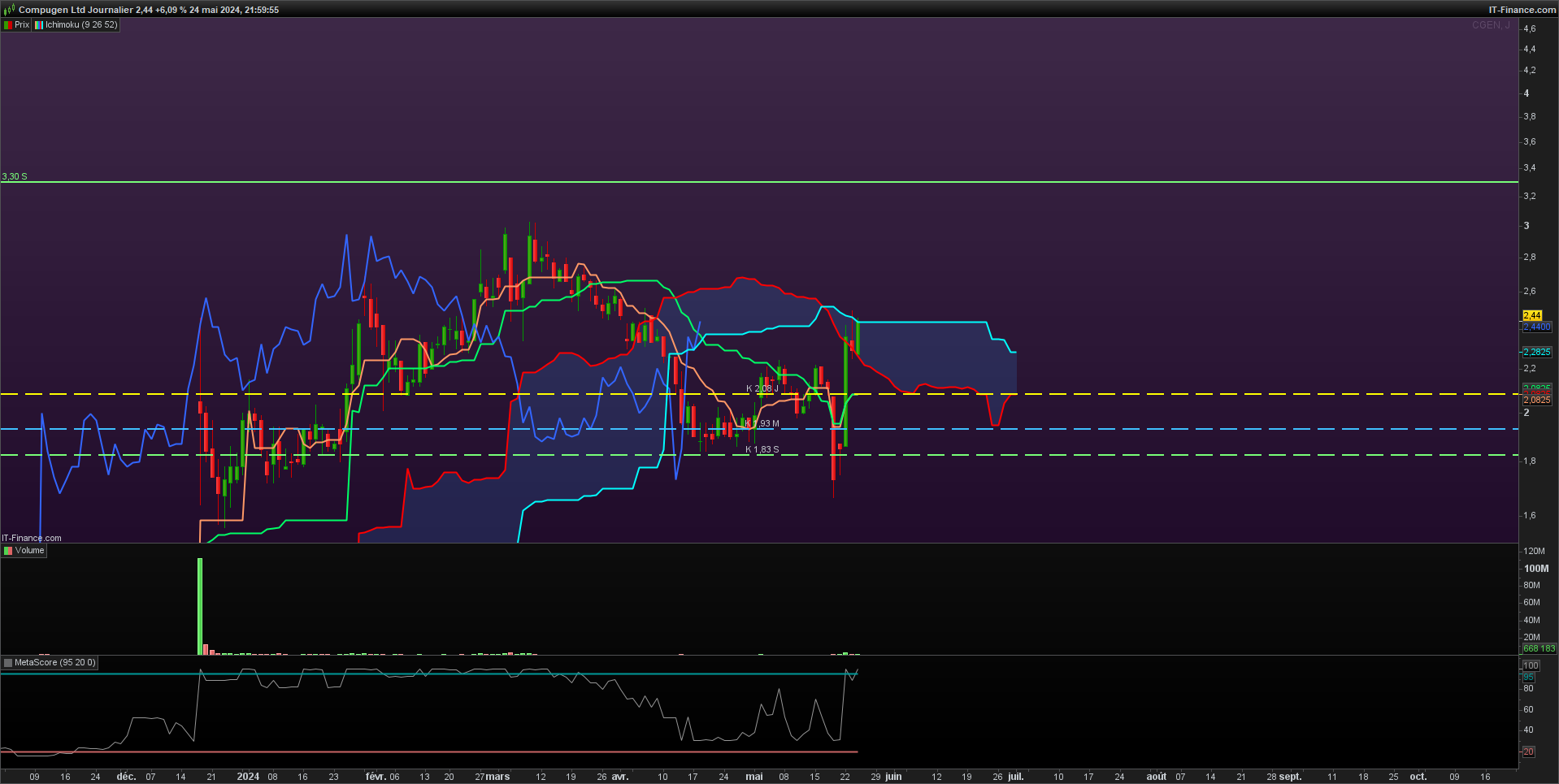Viewport: 1559px width, 784px height.
Task: Open the Prix label settings
Action: (22, 25)
